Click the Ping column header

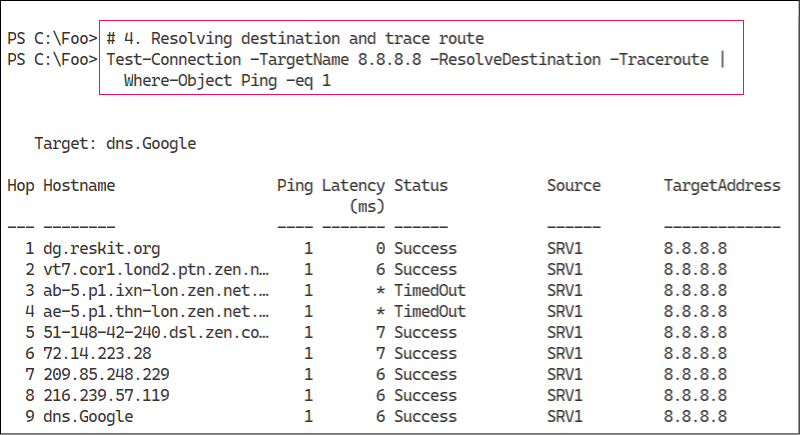click(x=294, y=186)
